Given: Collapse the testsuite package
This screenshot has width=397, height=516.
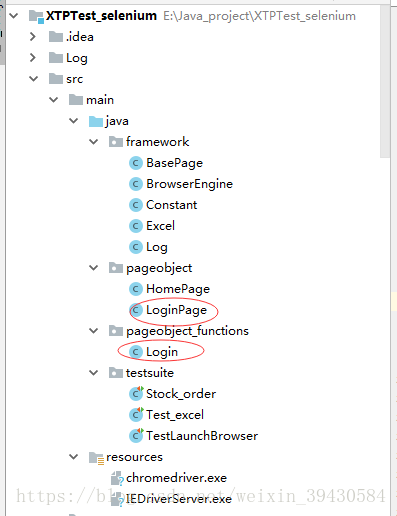Looking at the screenshot, I should pos(94,373).
